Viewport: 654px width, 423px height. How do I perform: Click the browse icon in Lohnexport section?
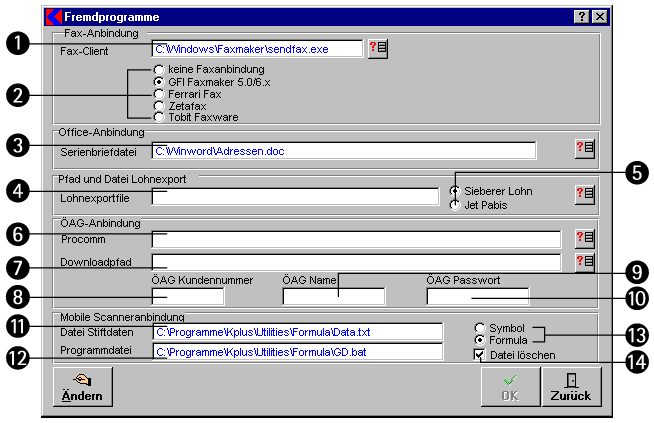(585, 195)
